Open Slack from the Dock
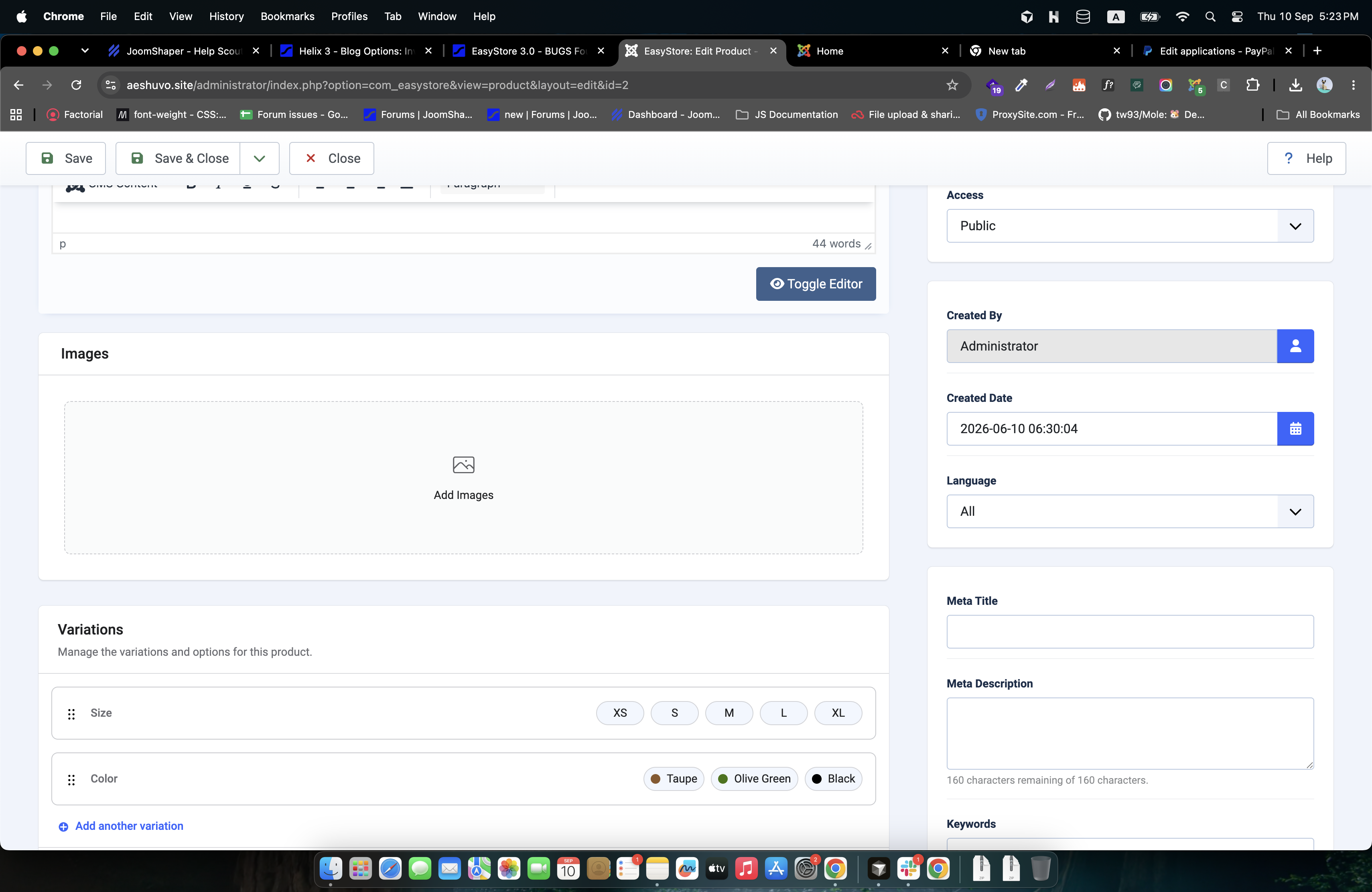The image size is (1372, 892). coord(908,868)
